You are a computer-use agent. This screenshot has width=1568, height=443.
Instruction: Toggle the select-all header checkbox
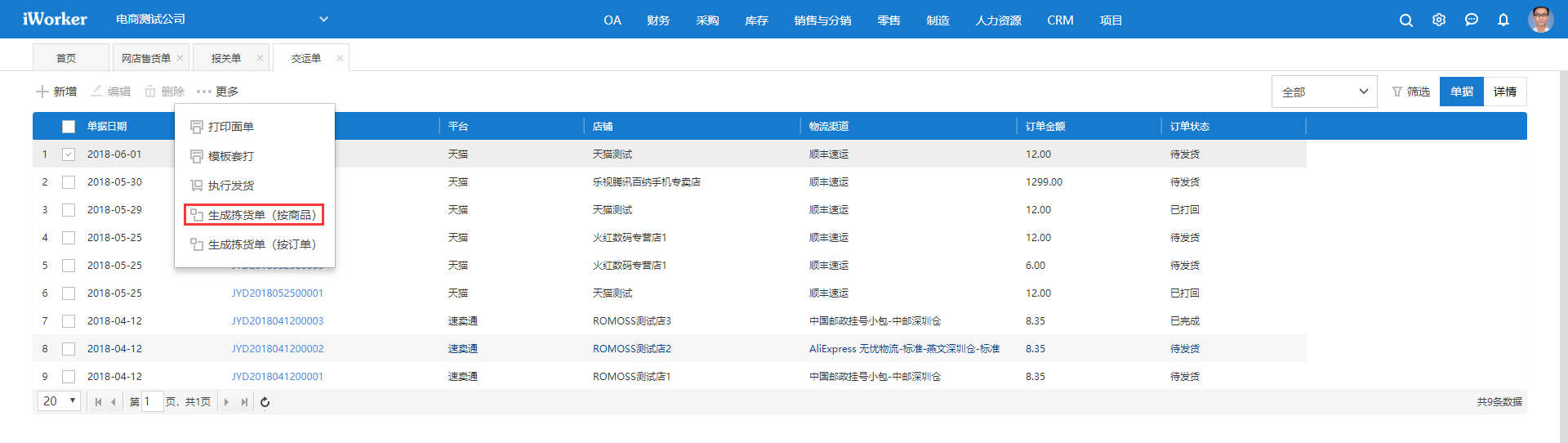(x=69, y=127)
